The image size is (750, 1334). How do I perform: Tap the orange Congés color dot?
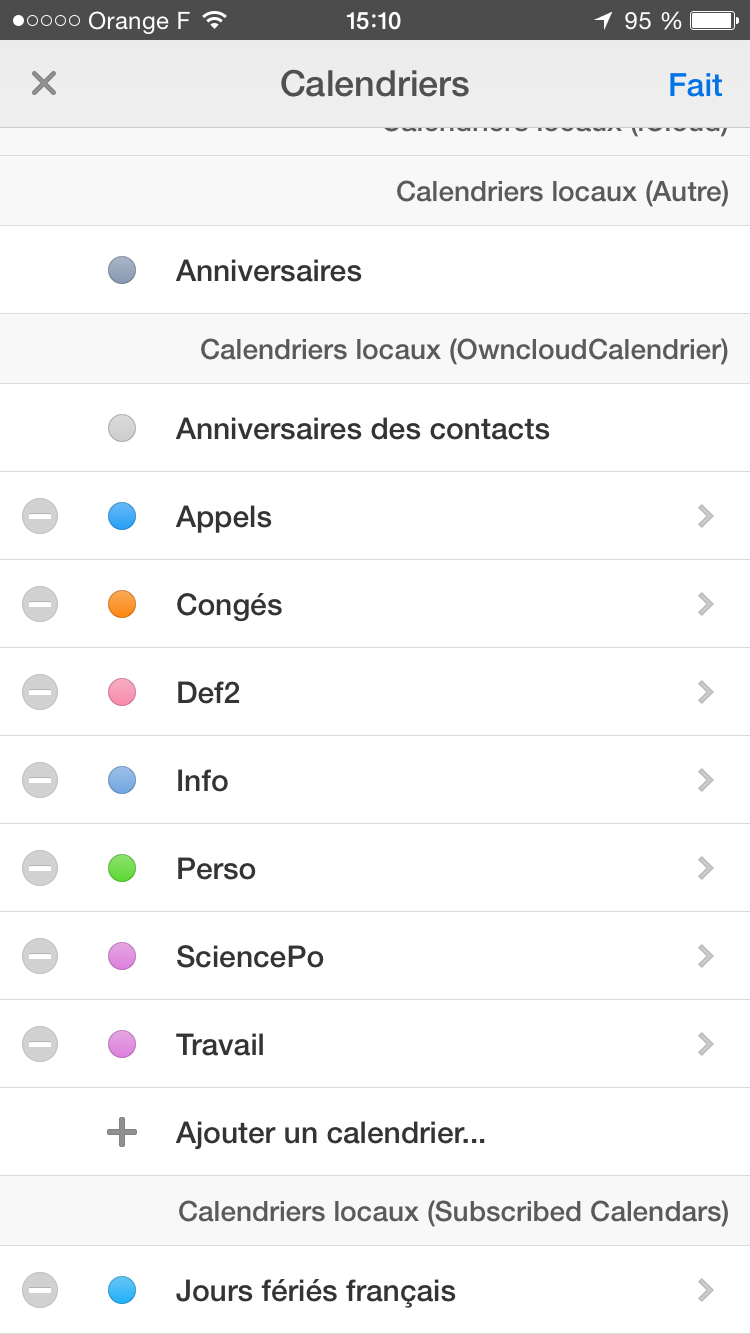pos(122,605)
